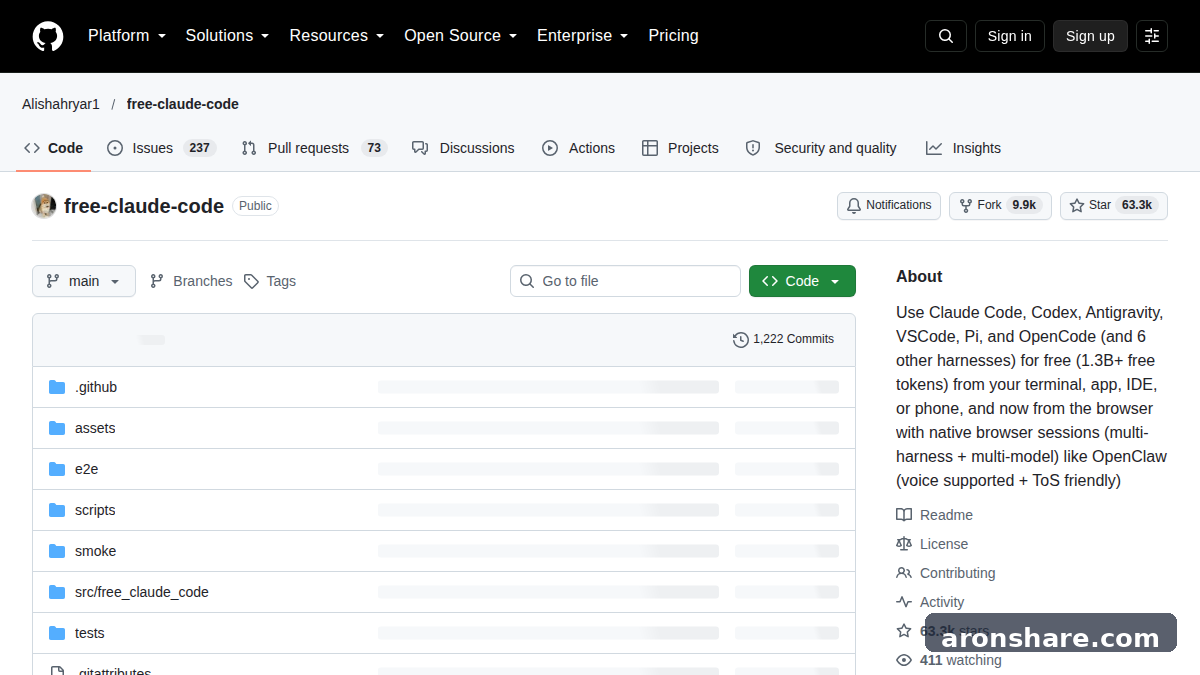Click the eye icon beside 411 watching
This screenshot has width=1200, height=675.
(904, 660)
